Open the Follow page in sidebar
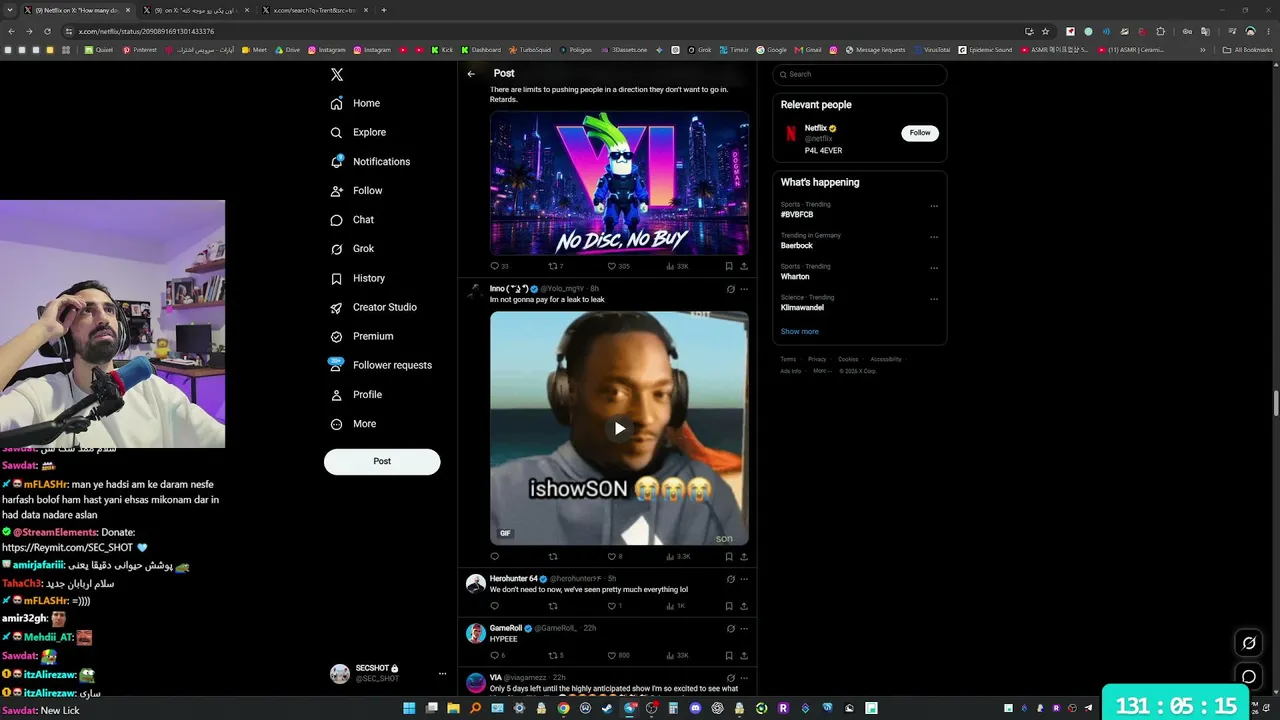Image resolution: width=1280 pixels, height=720 pixels. (x=356, y=190)
